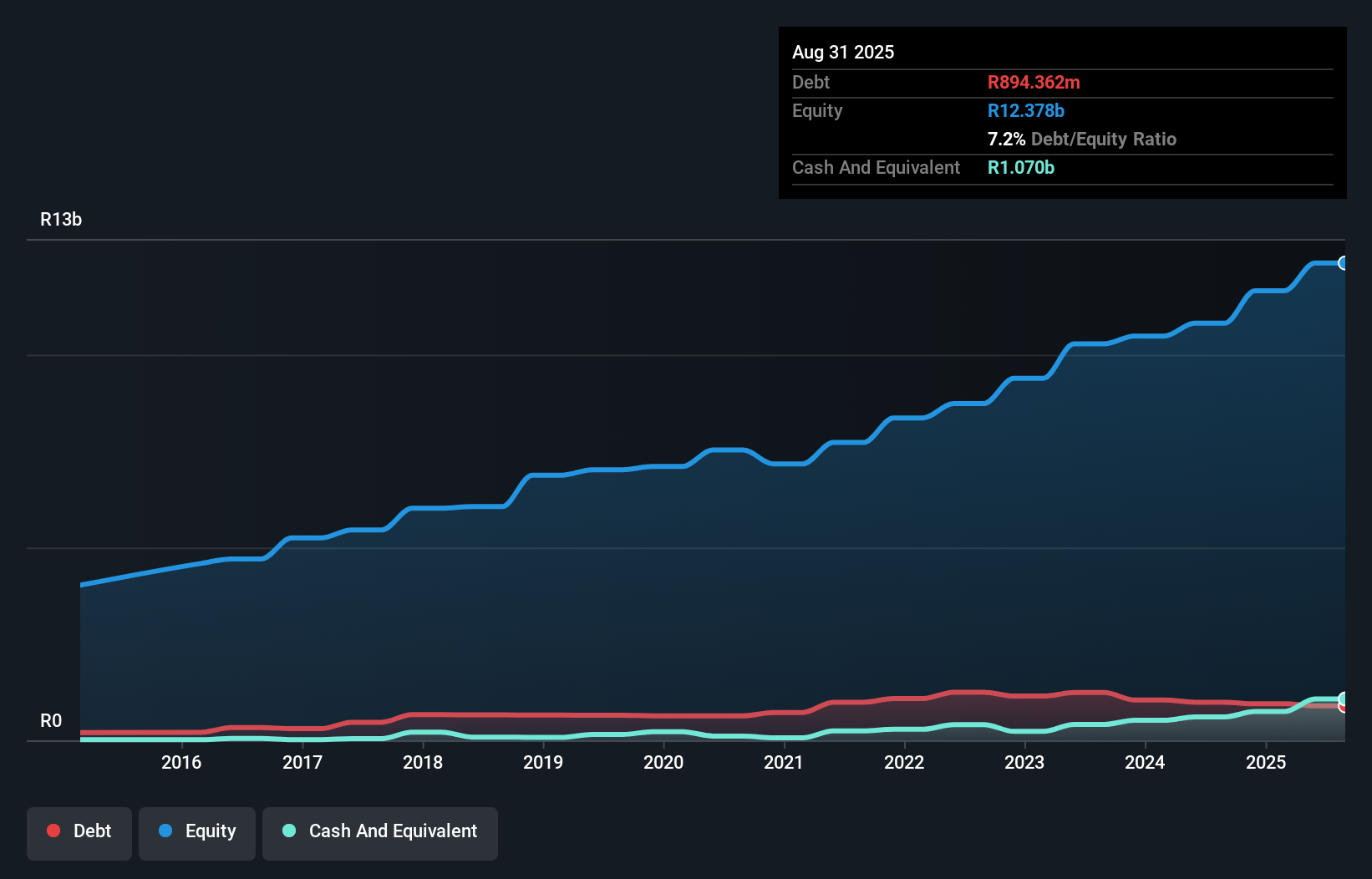Click the teal Cash And Equivalent legend dot
The image size is (1372, 879).
[289, 831]
